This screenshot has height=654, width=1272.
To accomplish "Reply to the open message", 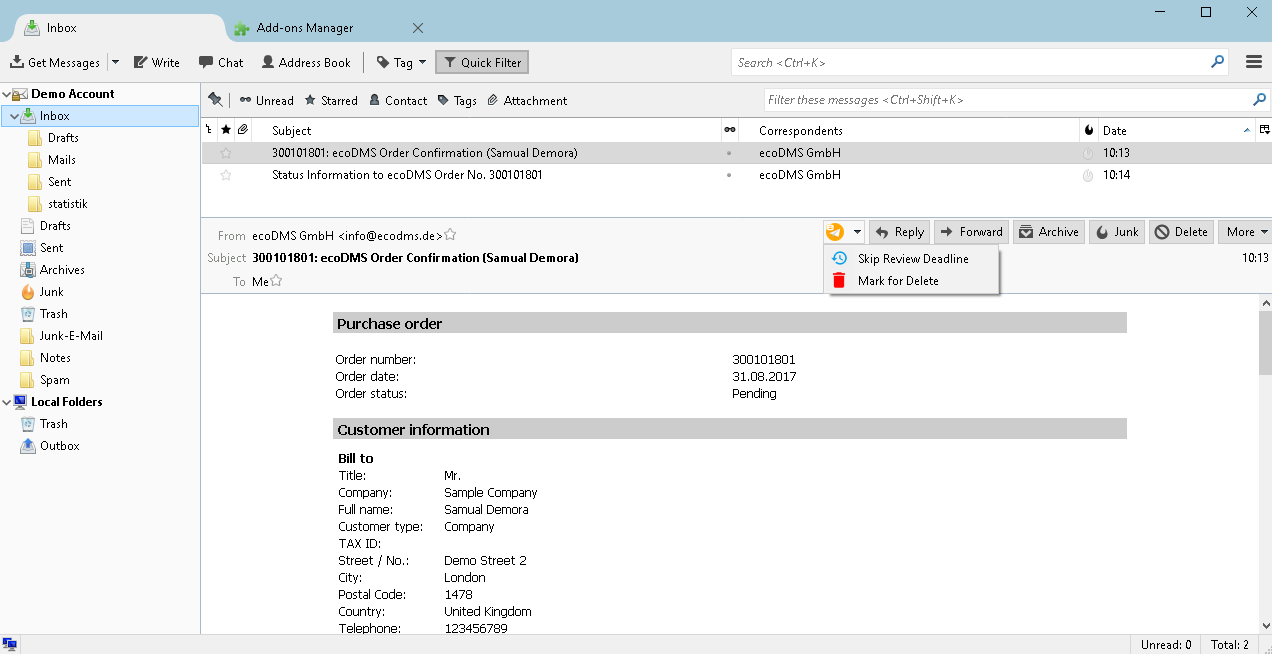I will click(900, 232).
